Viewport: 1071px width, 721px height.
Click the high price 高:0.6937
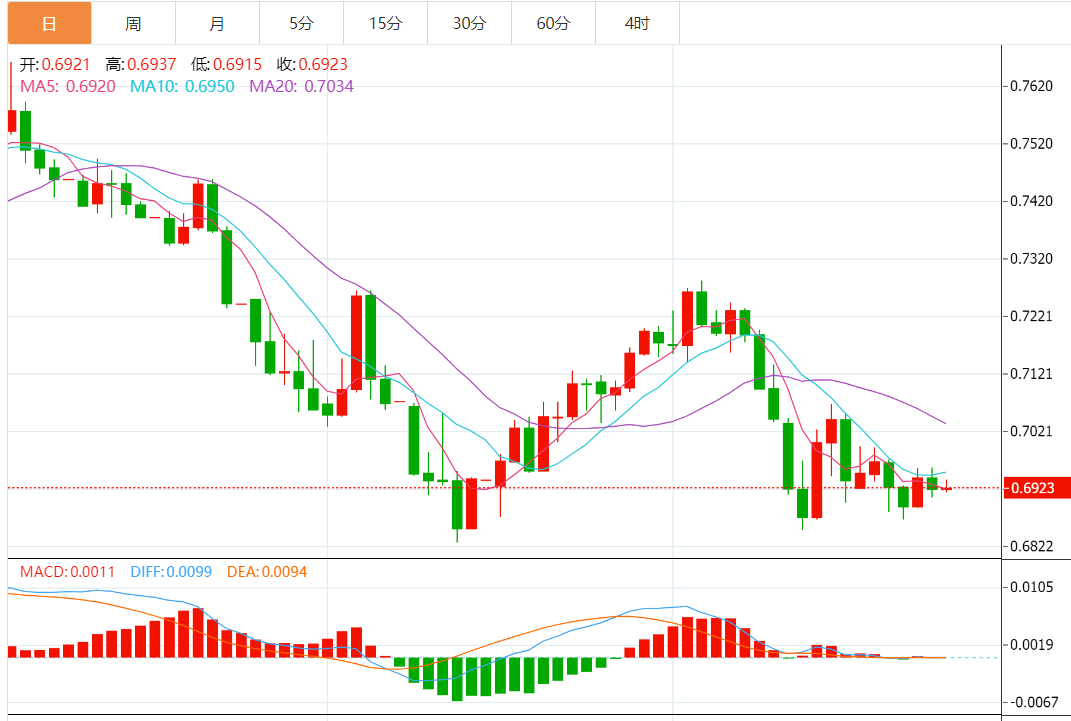[141, 65]
